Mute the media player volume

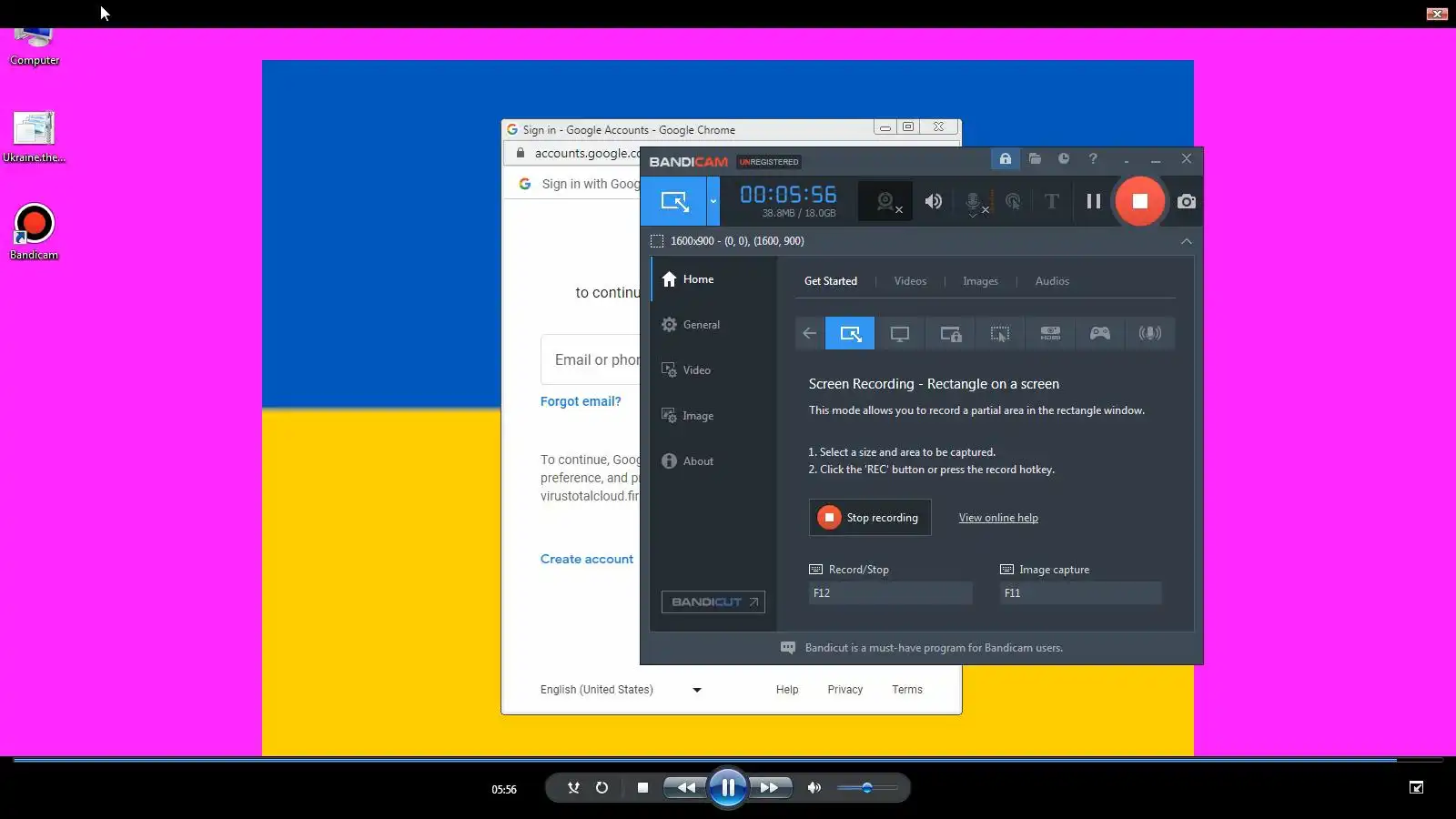click(814, 788)
